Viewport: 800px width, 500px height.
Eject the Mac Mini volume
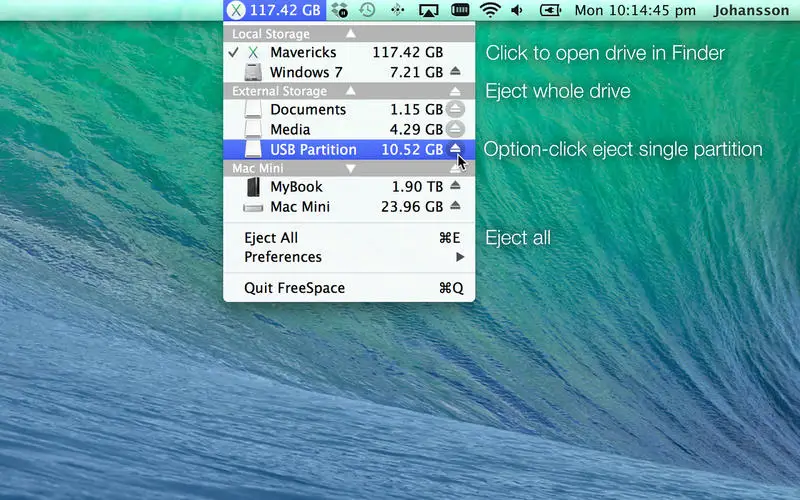pos(455,206)
